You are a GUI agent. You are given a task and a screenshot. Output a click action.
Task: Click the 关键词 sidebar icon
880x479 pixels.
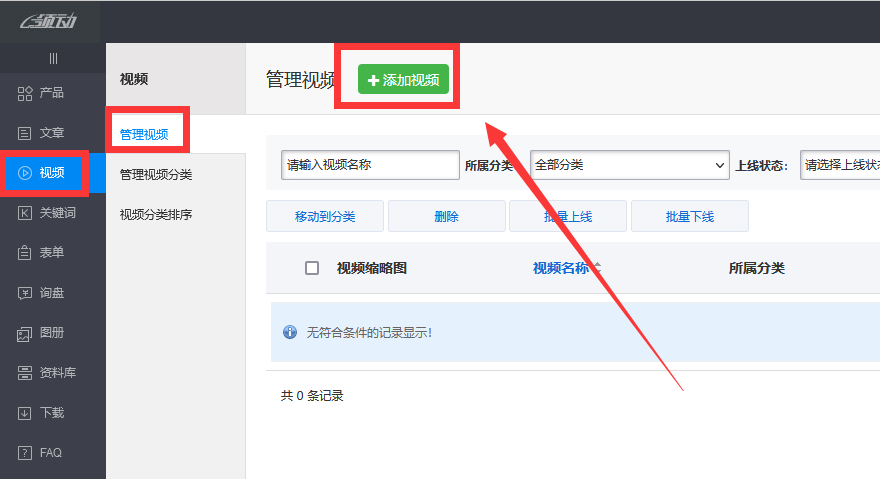pyautogui.click(x=25, y=213)
